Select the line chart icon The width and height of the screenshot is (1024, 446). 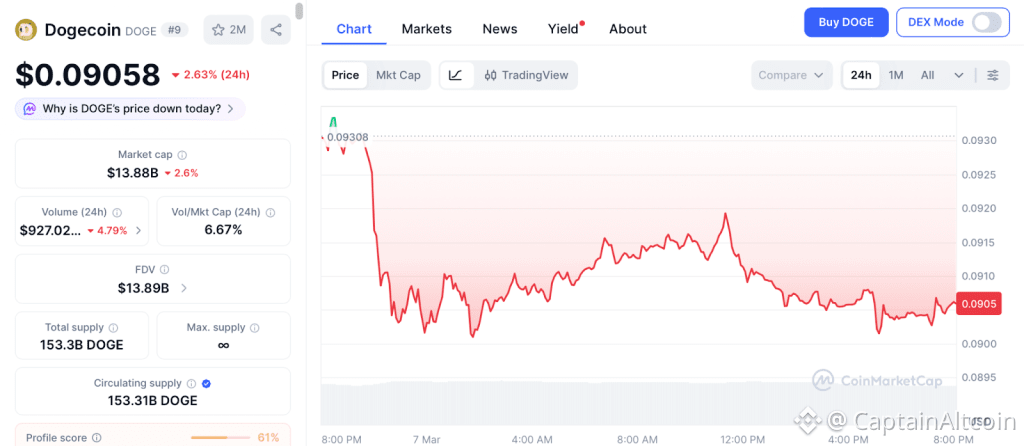point(456,75)
